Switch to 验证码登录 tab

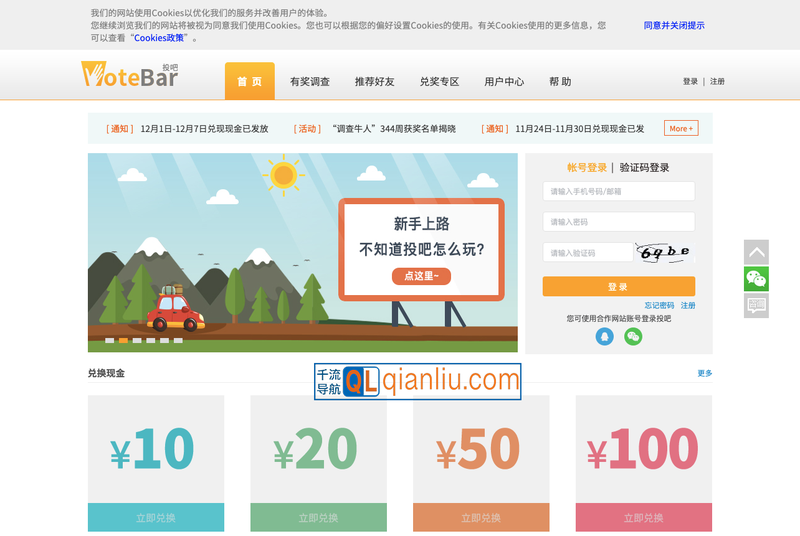[644, 168]
